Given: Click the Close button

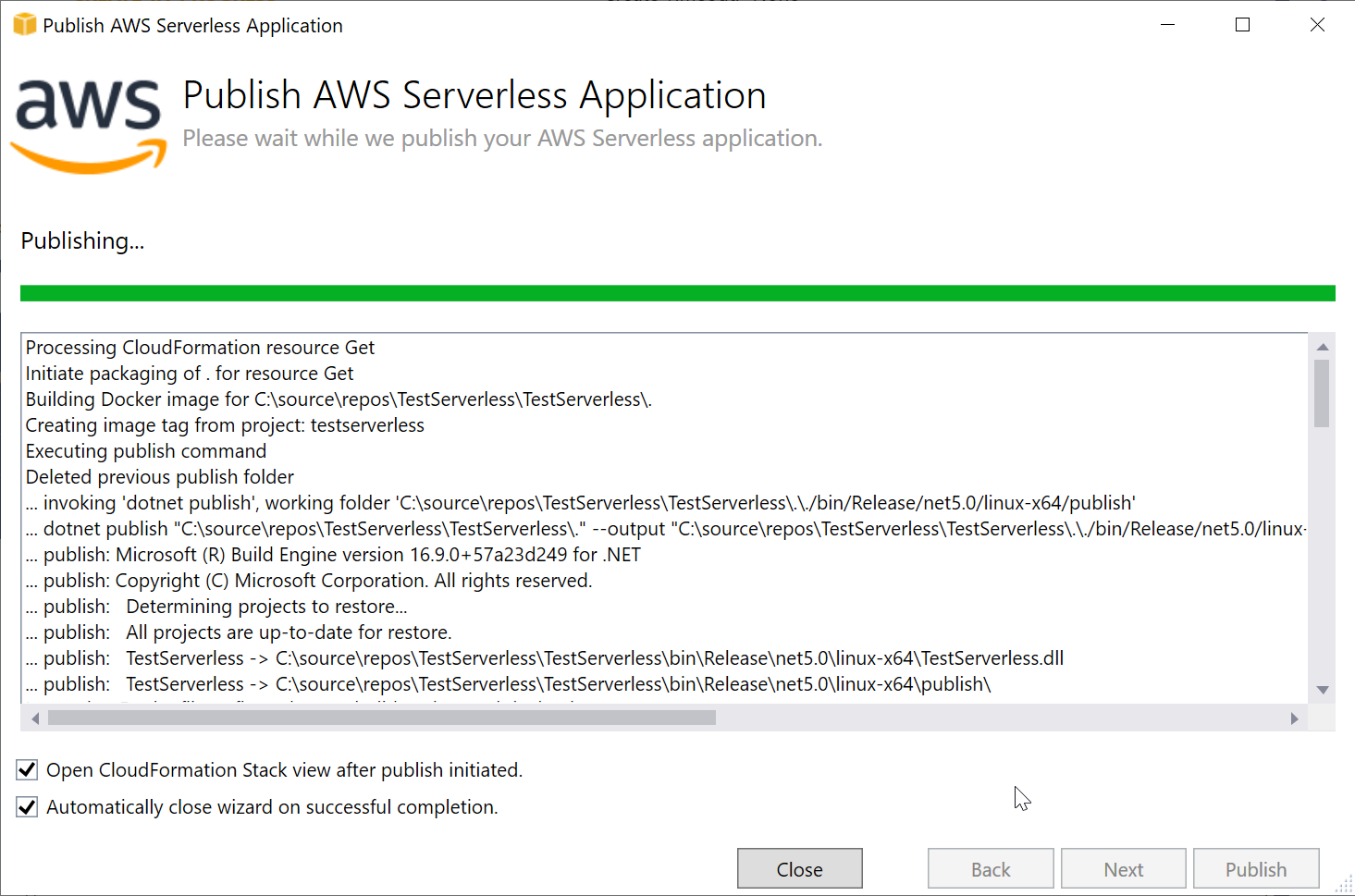Looking at the screenshot, I should pos(799,869).
